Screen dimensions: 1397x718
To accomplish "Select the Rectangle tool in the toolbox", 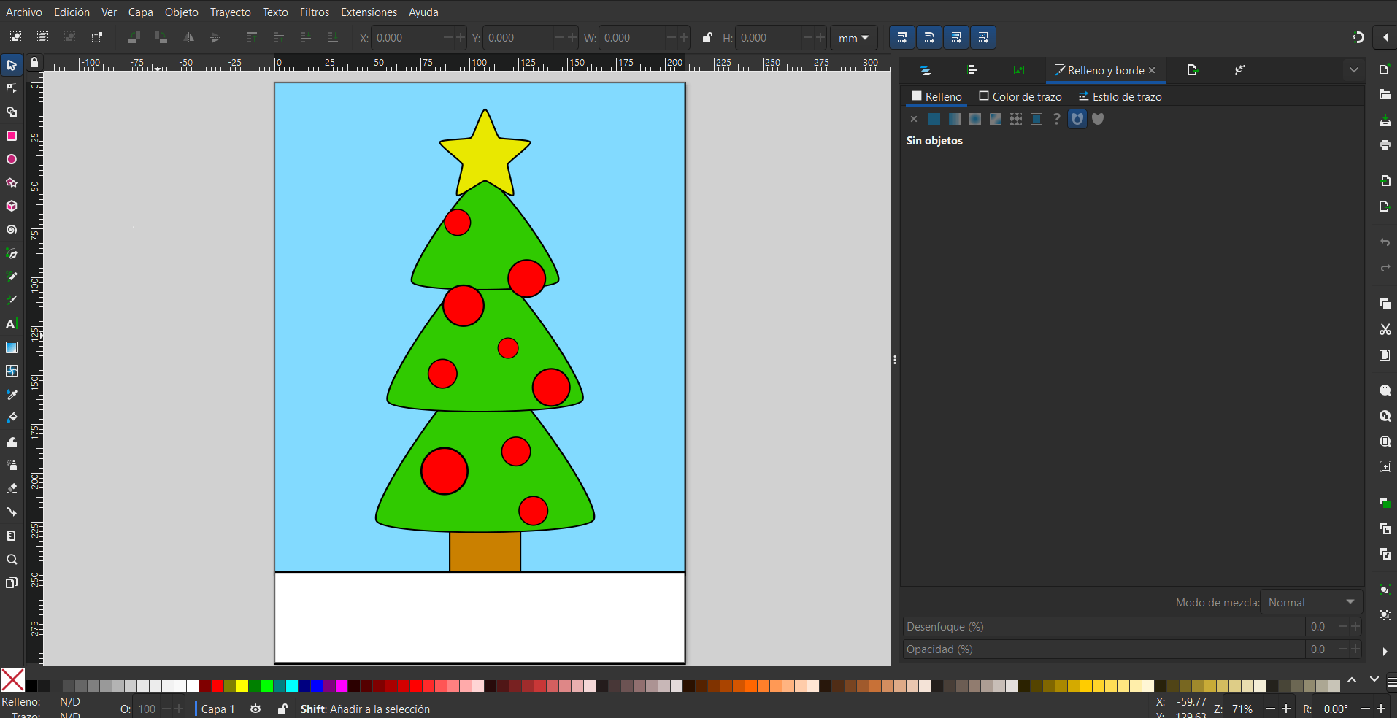I will 12,136.
